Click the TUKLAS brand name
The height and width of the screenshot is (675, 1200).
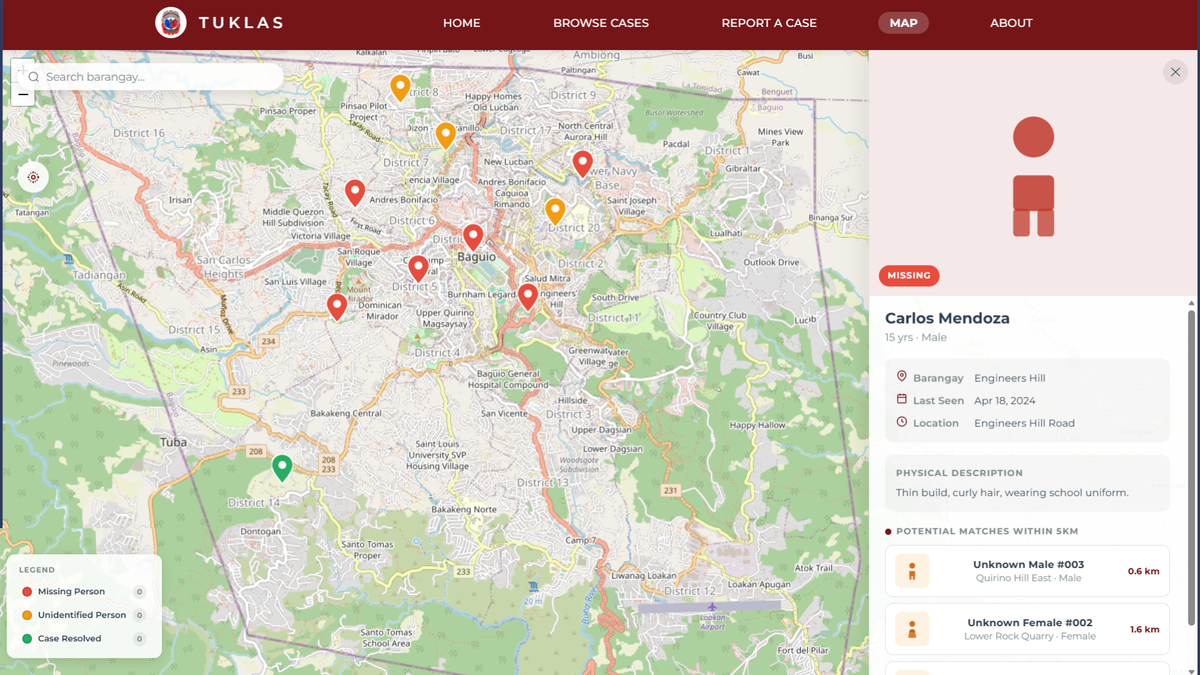click(240, 22)
